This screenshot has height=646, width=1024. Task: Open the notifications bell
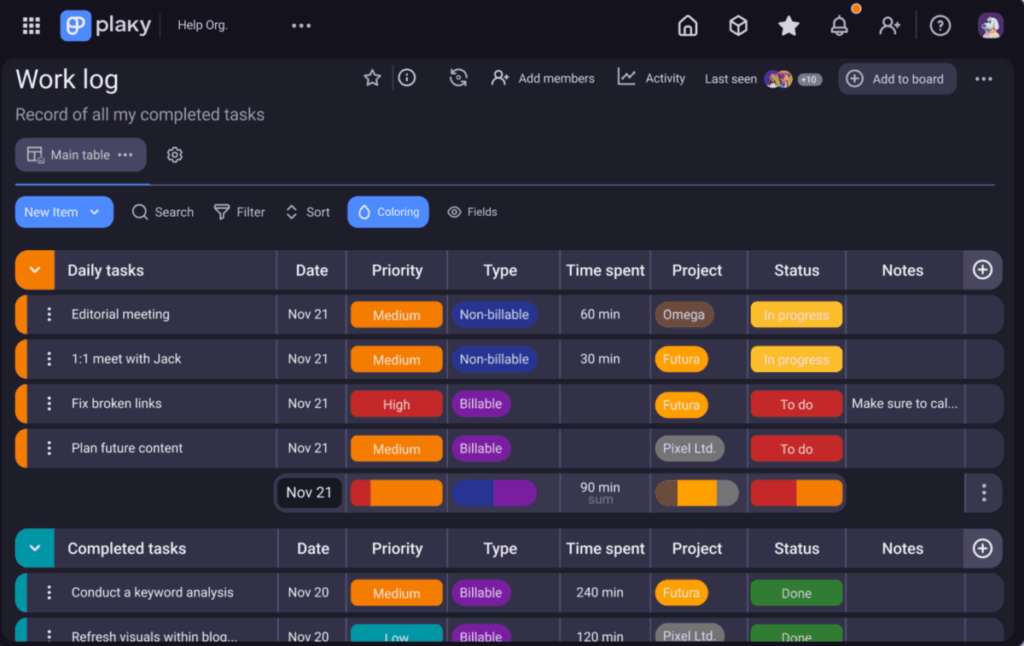point(840,27)
